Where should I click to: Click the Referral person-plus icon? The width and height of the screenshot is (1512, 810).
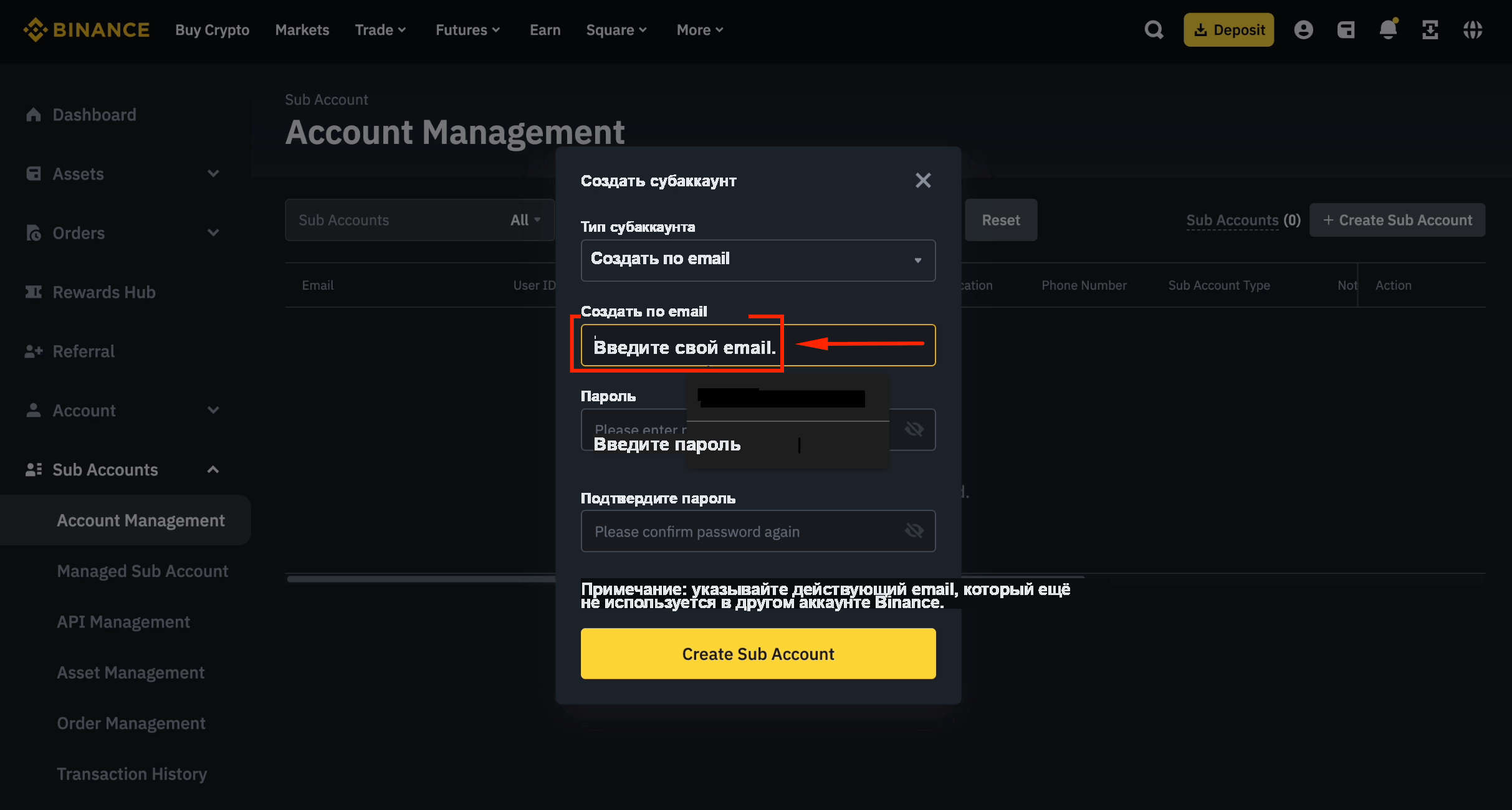(34, 351)
